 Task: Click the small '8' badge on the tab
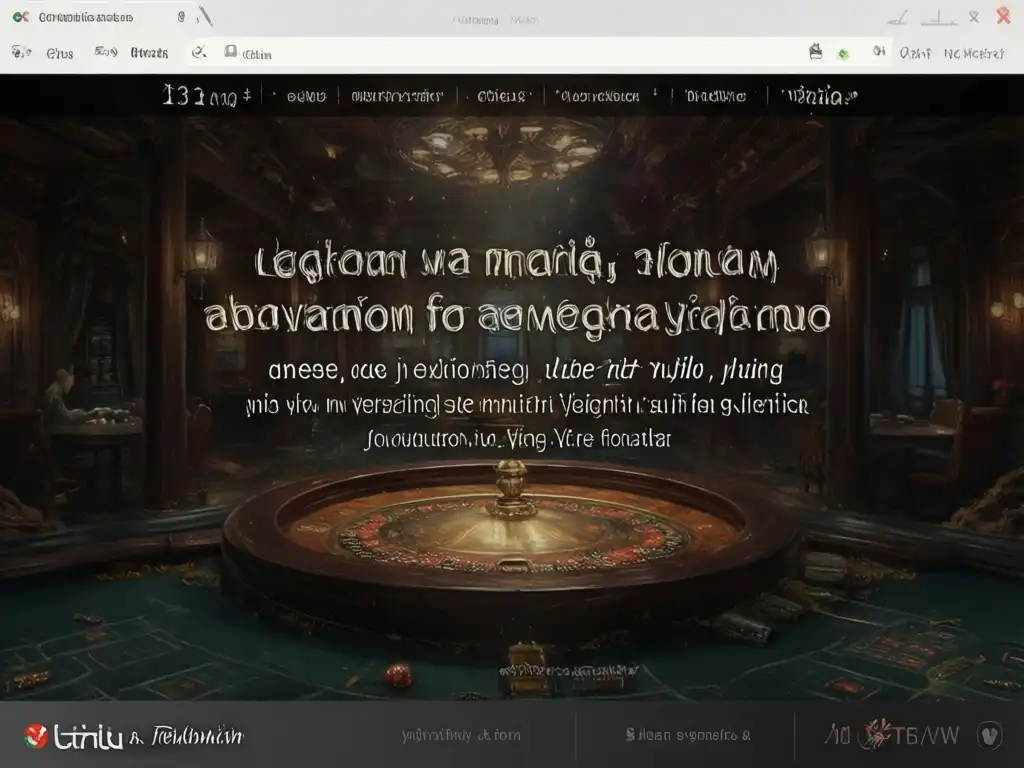point(181,17)
